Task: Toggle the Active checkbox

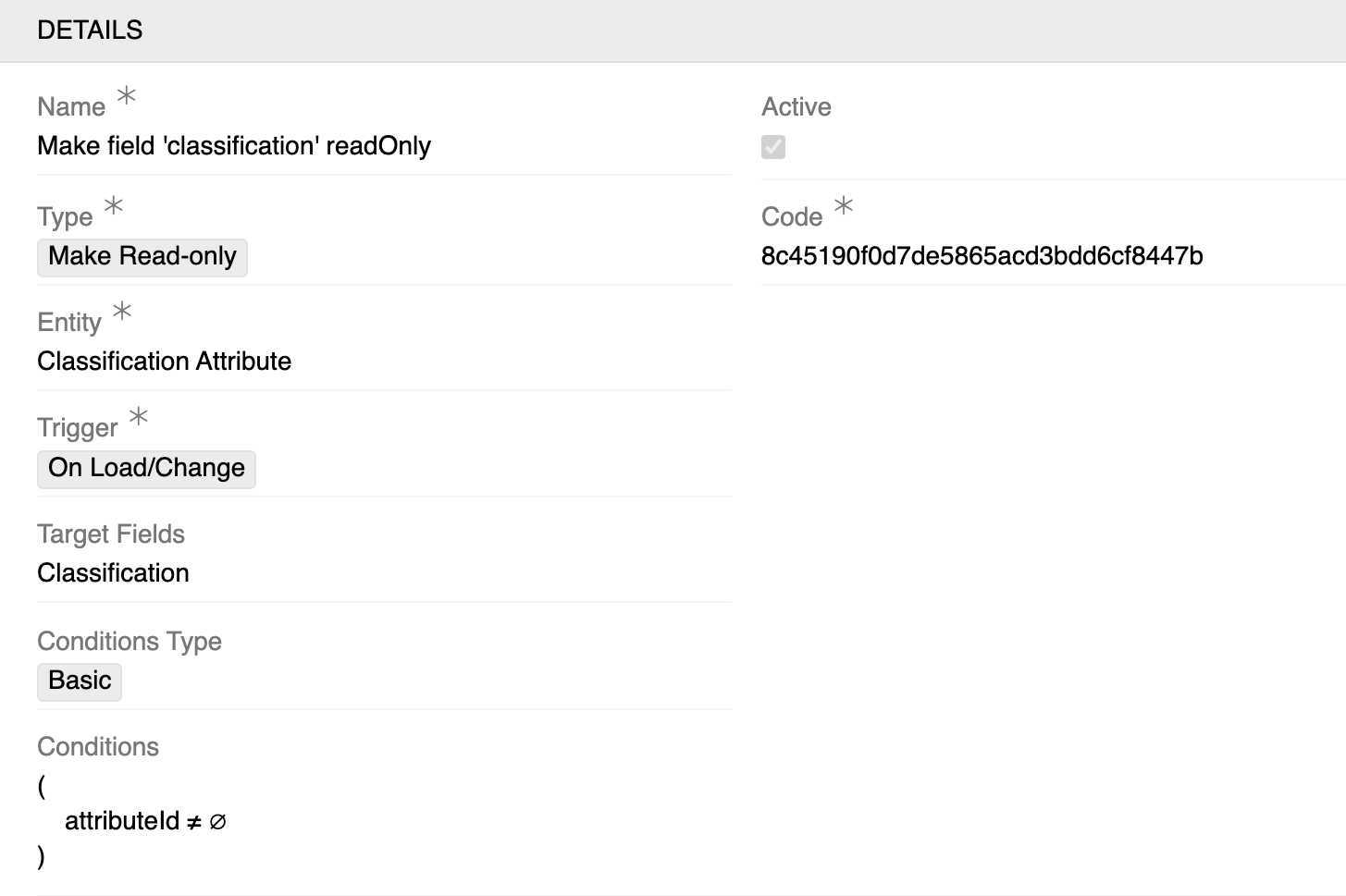Action: (773, 147)
